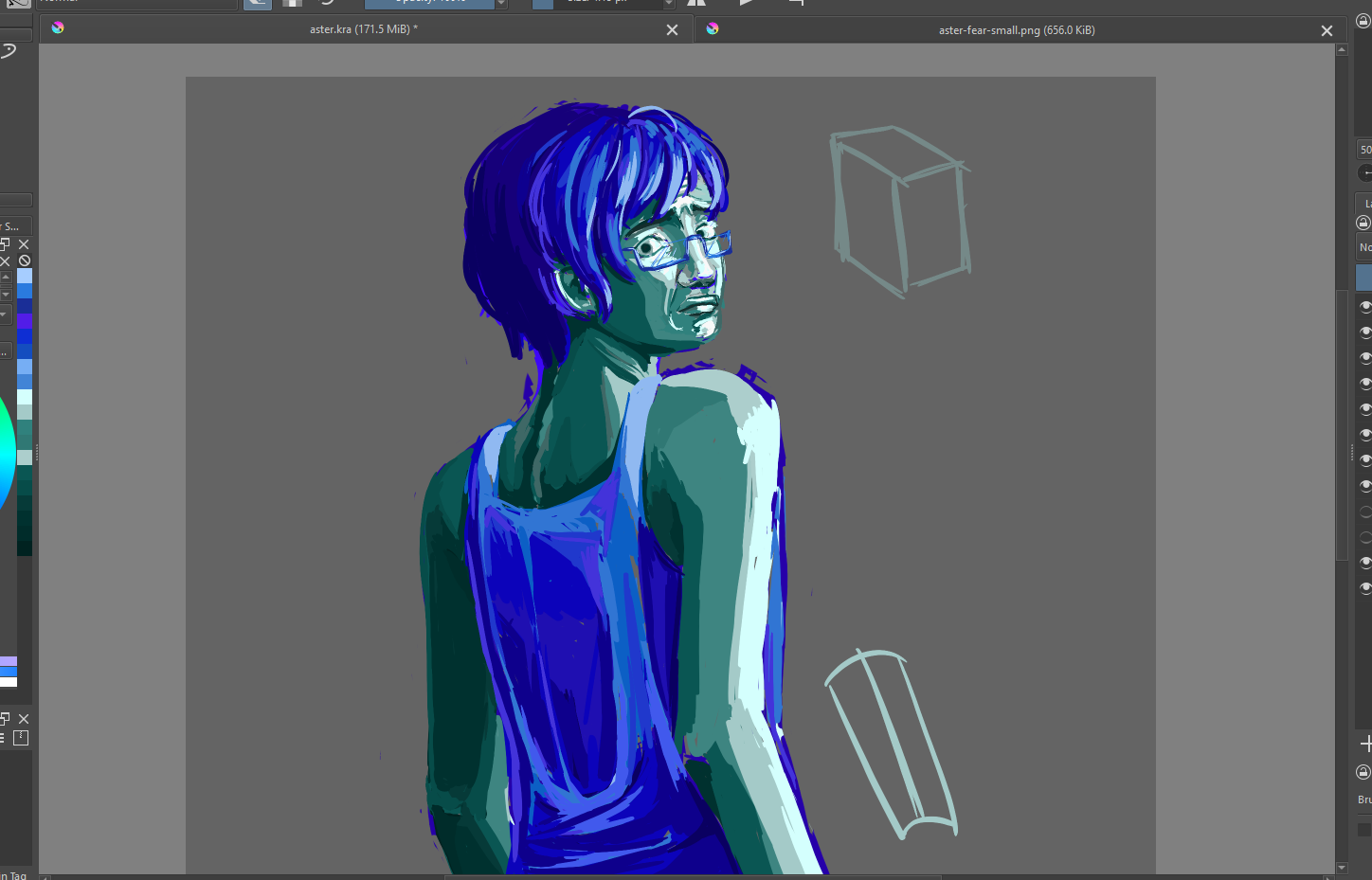
Task: Open the dropdown arrow next to the Opacity slider
Action: 501,4
